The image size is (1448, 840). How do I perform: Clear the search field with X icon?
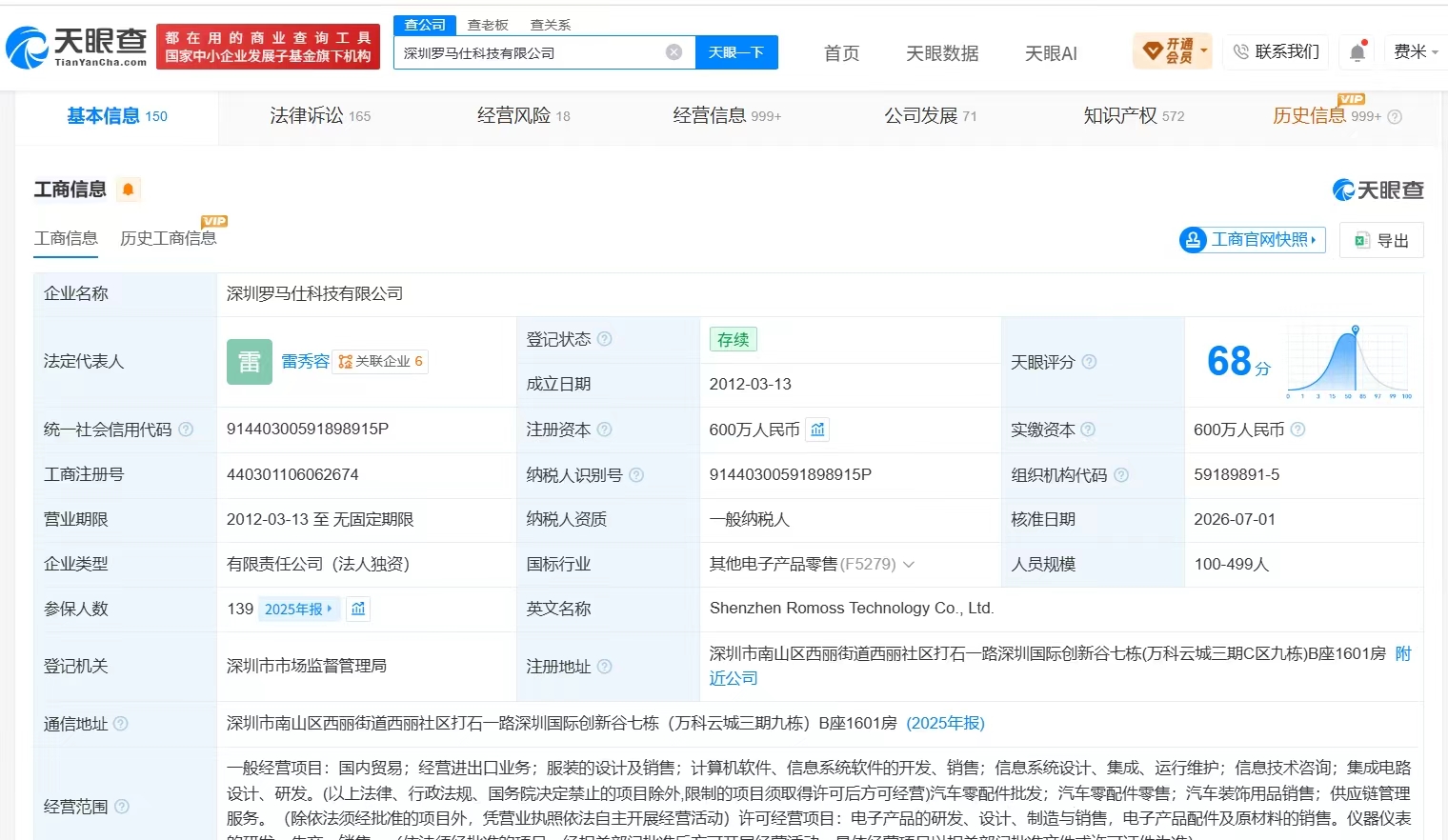674,52
